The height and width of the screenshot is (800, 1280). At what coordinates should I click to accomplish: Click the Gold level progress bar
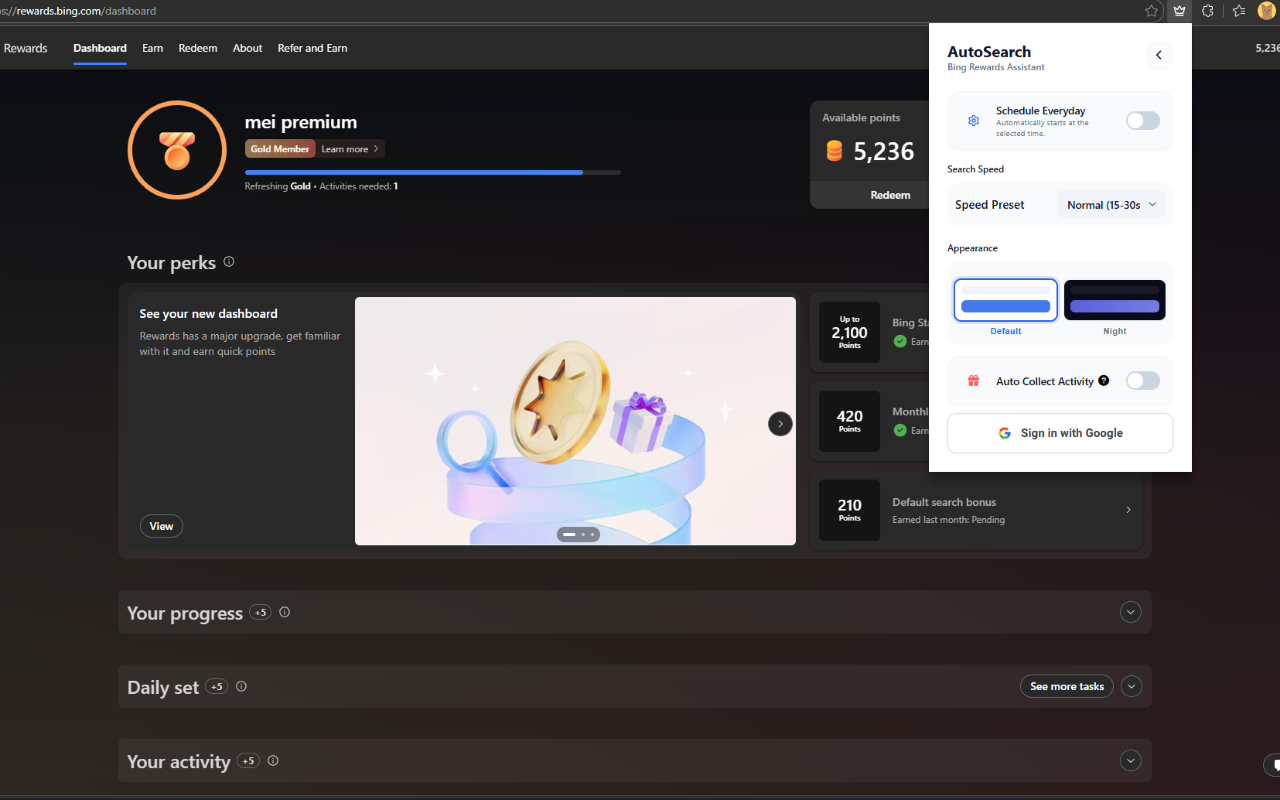433,172
